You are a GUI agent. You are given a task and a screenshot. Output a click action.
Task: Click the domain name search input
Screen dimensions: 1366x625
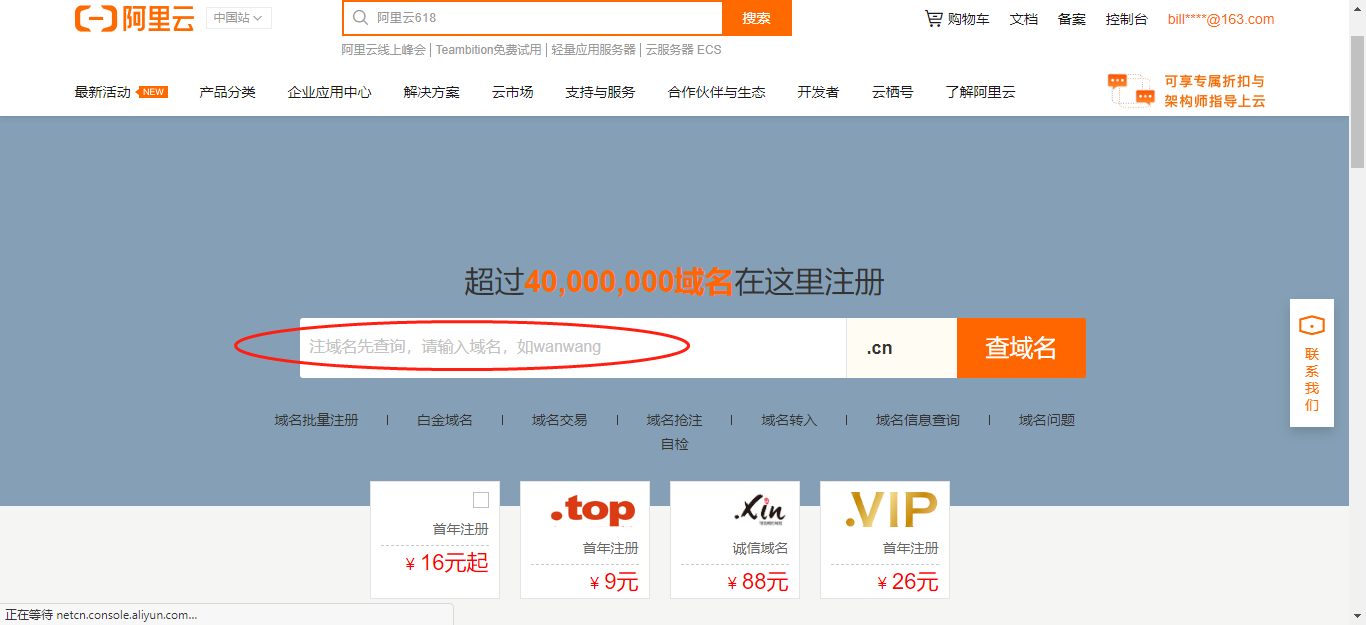tap(573, 348)
